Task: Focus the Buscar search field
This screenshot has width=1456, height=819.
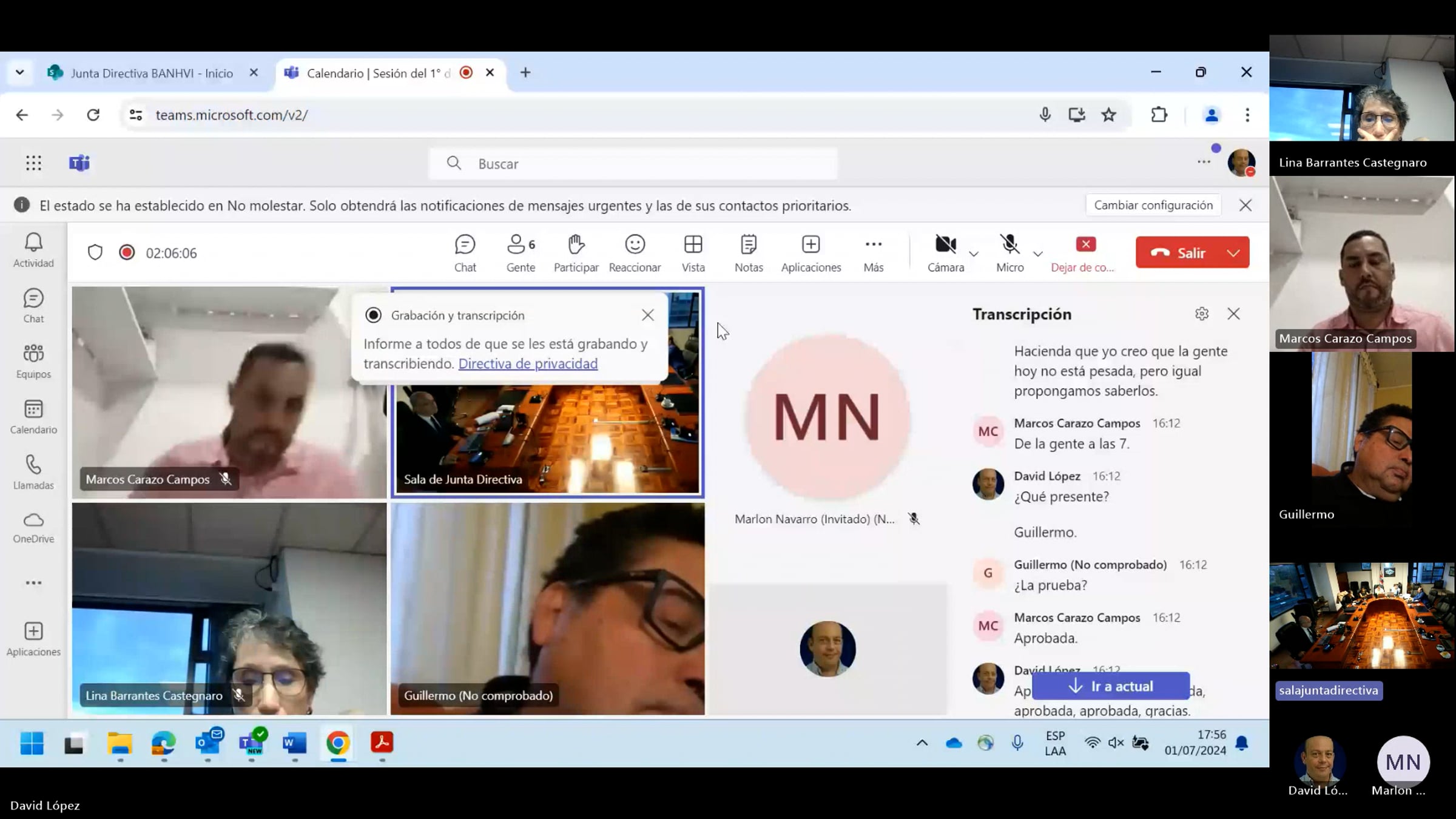Action: click(633, 164)
